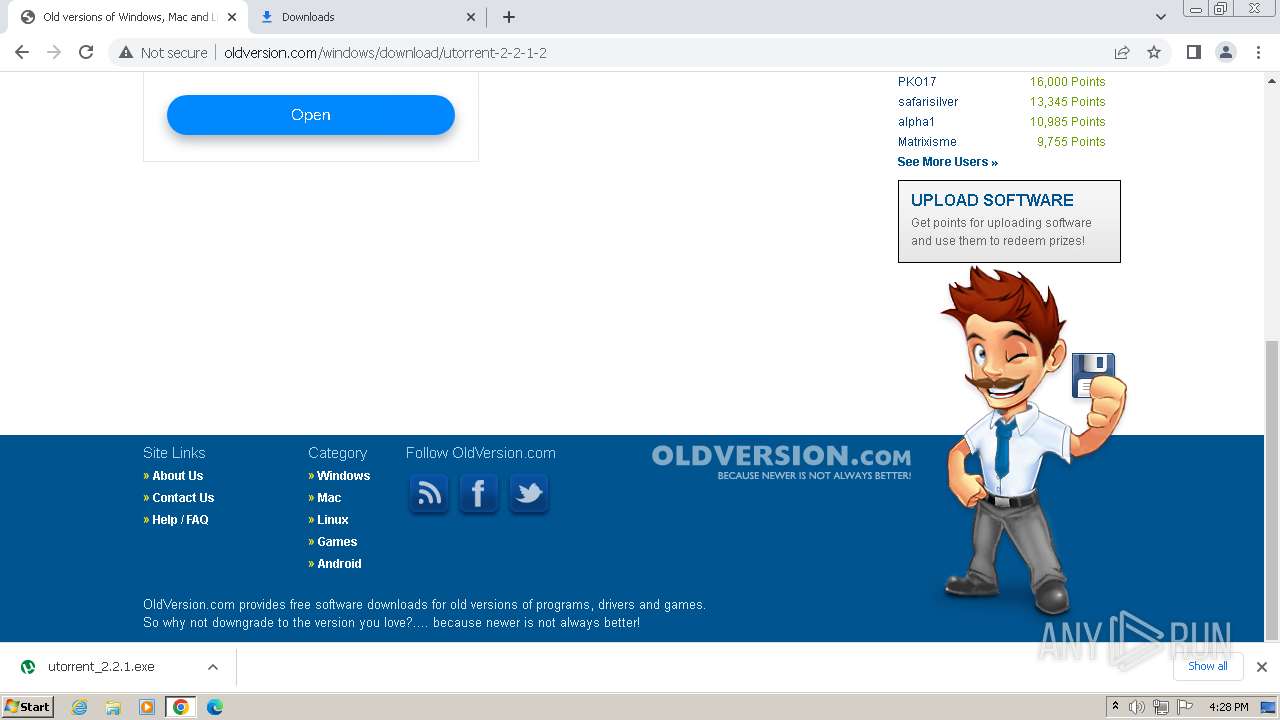Switch to the Old versions of Windows tab
The image size is (1280, 720).
(127, 17)
